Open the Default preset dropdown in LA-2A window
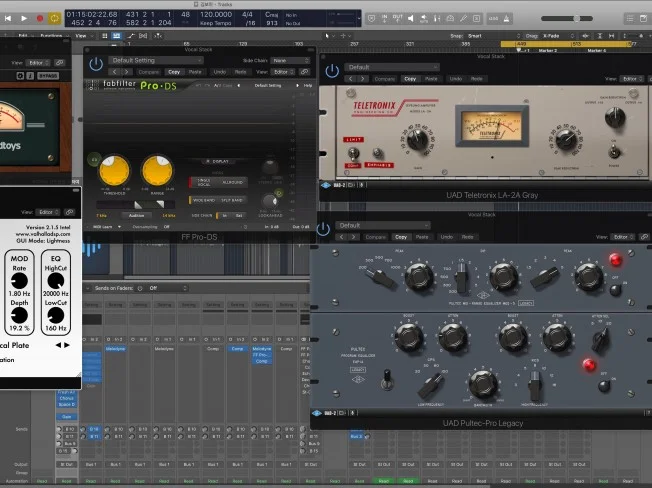The width and height of the screenshot is (652, 488). coord(392,67)
